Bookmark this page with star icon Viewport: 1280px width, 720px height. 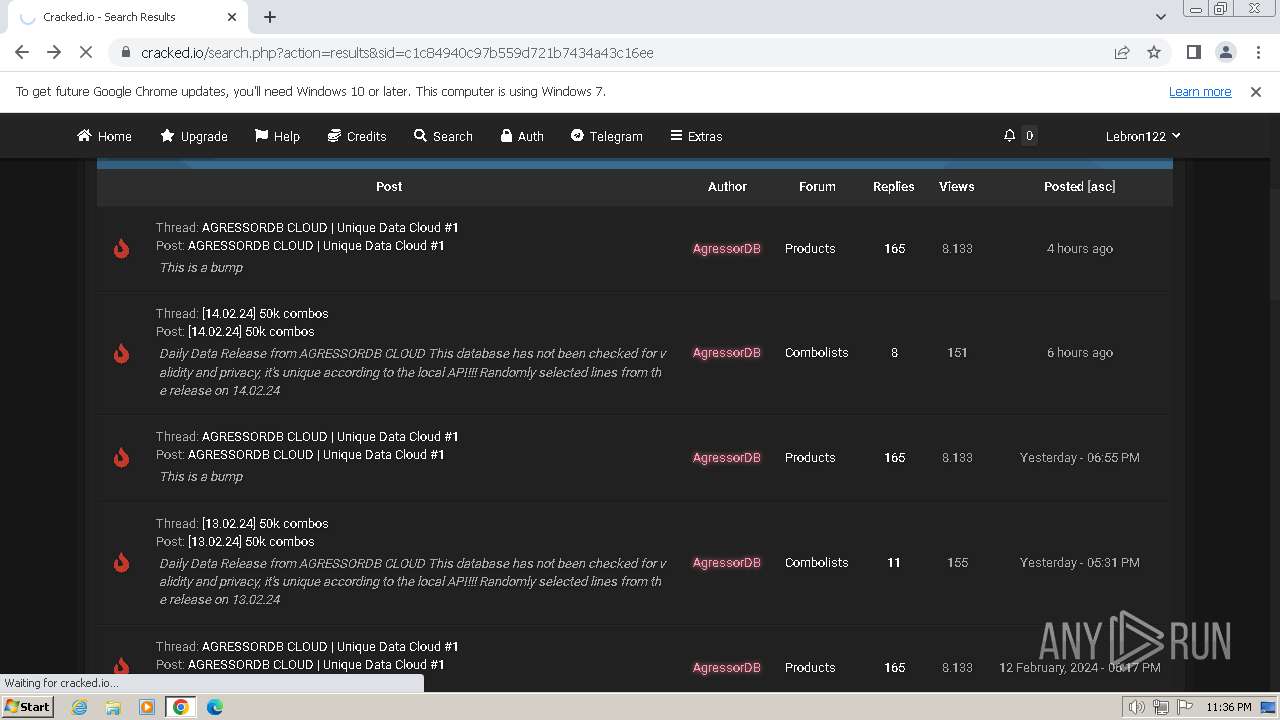pyautogui.click(x=1154, y=52)
